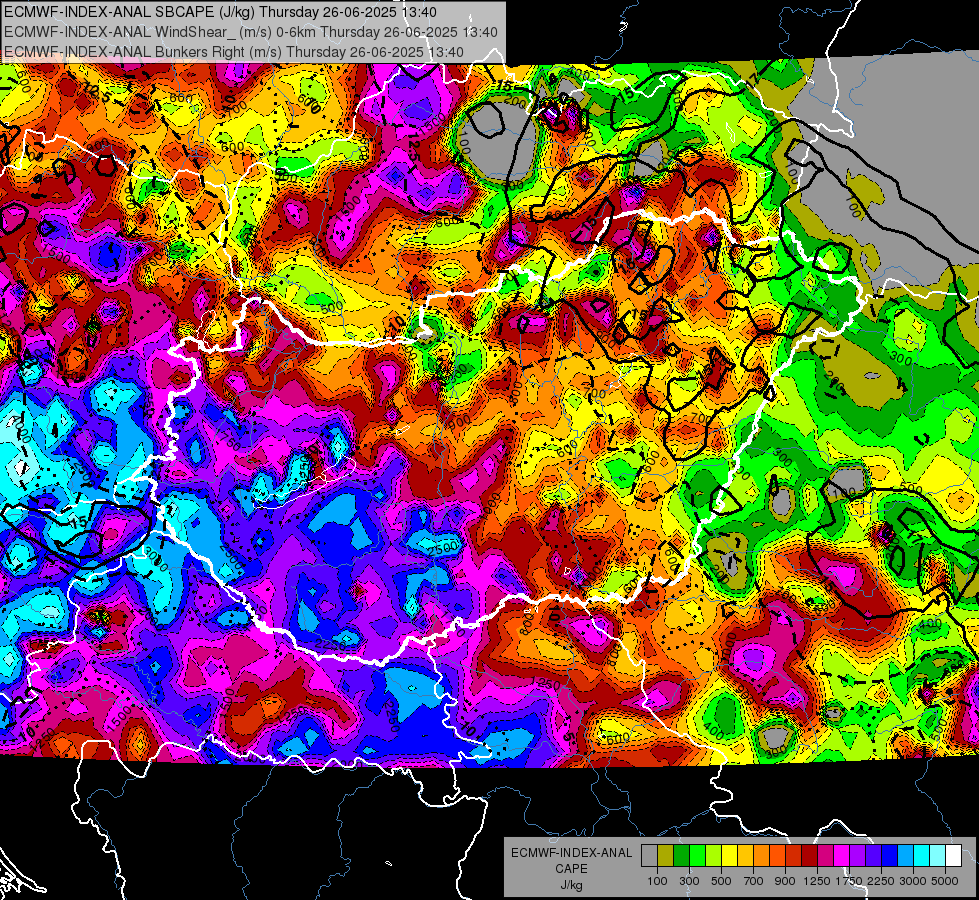
Task: Click the 100 value under the colorbar
Action: click(657, 881)
